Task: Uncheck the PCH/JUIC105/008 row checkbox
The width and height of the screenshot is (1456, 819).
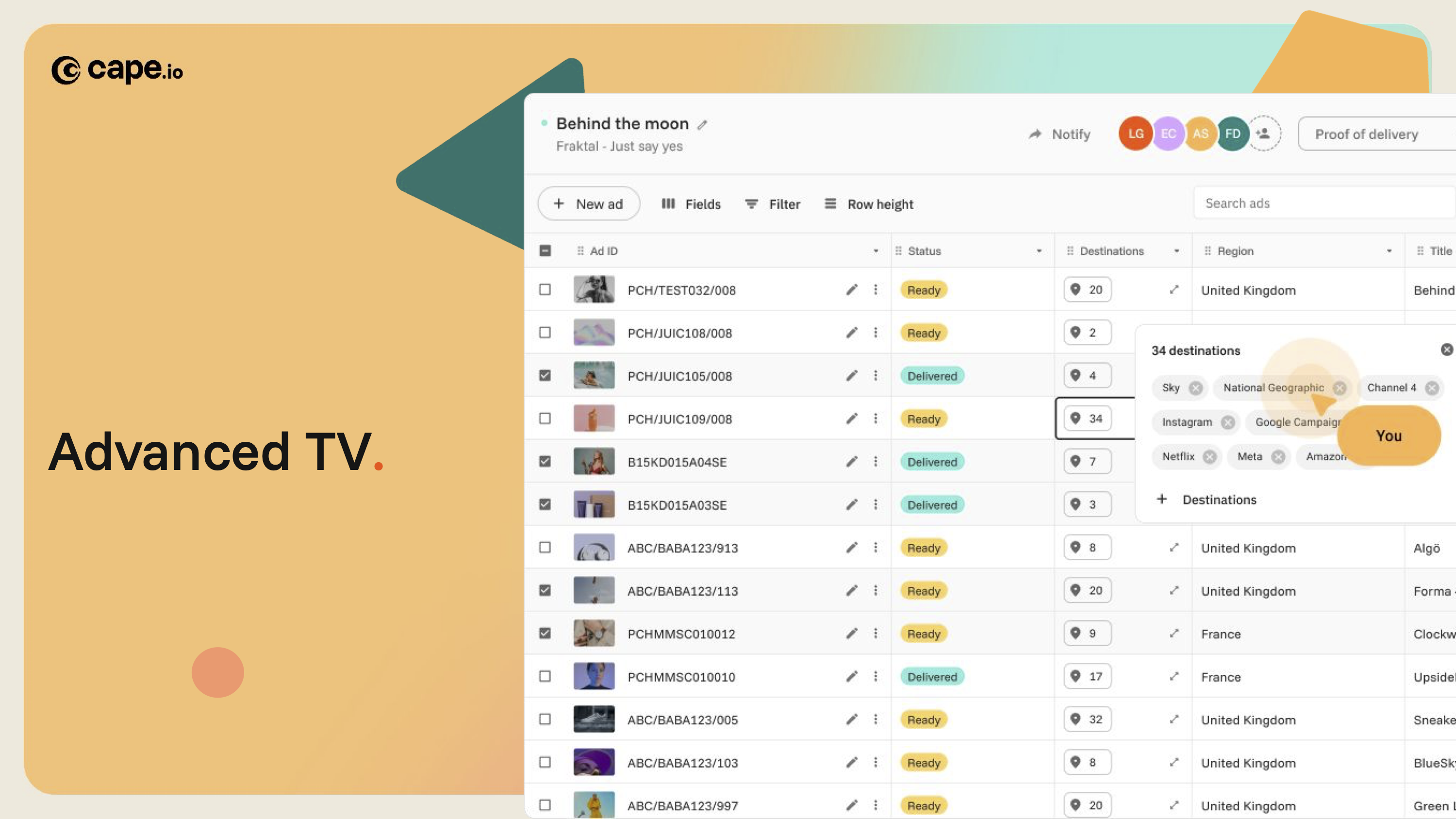Action: point(545,375)
